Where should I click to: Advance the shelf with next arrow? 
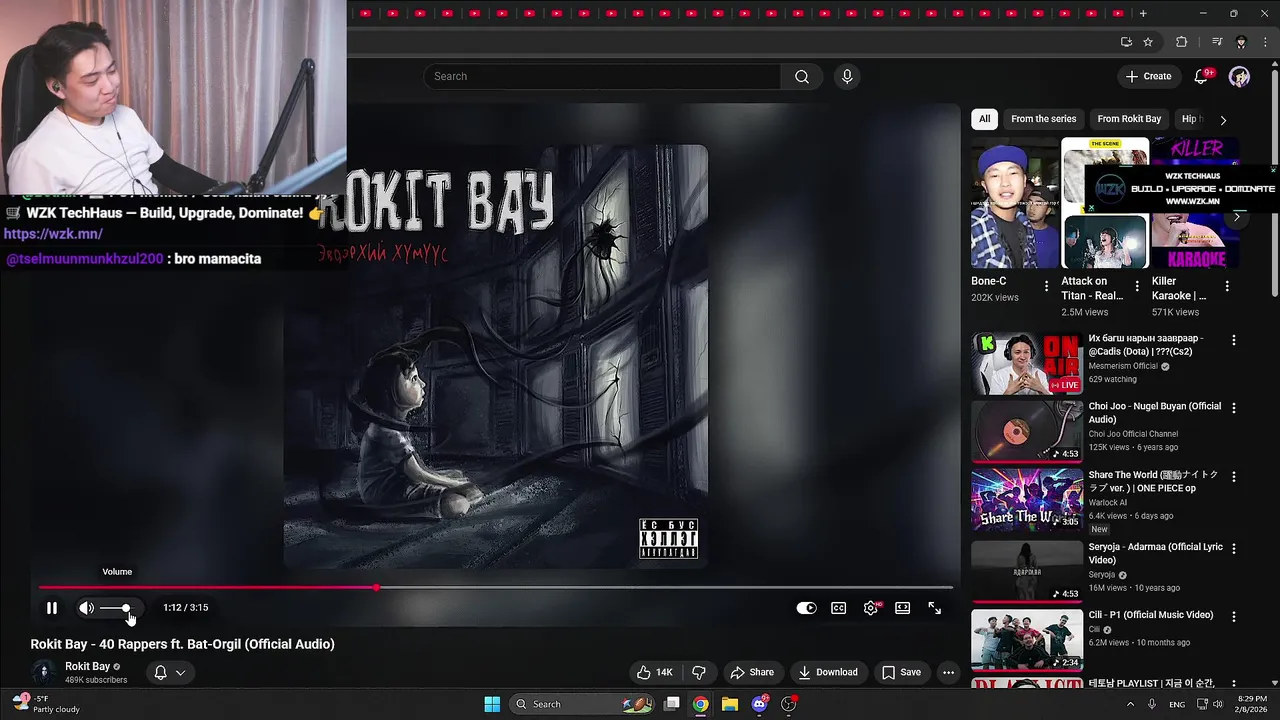click(x=1237, y=217)
